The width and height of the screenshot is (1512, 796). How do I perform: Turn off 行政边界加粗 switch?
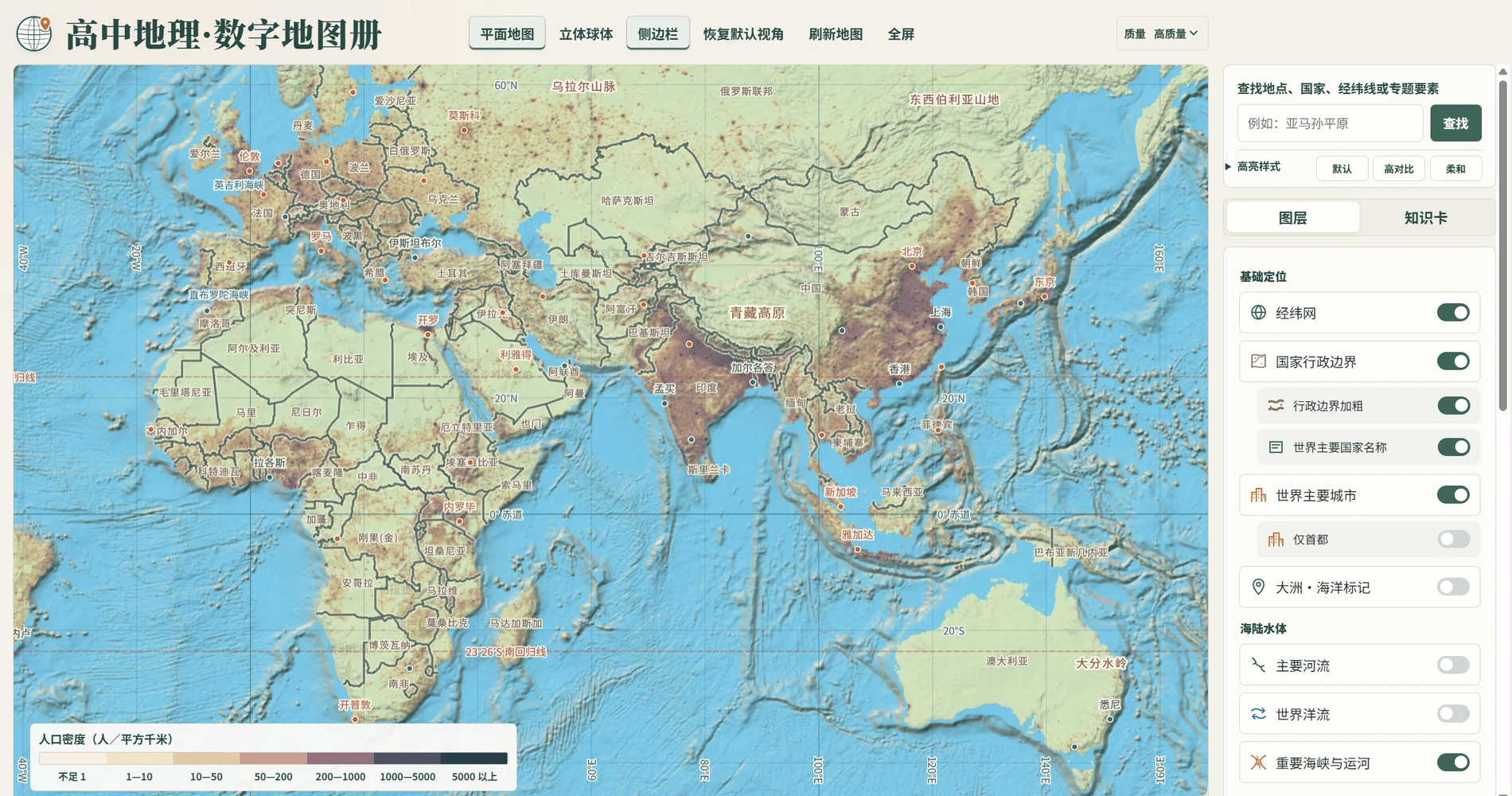[x=1453, y=405]
